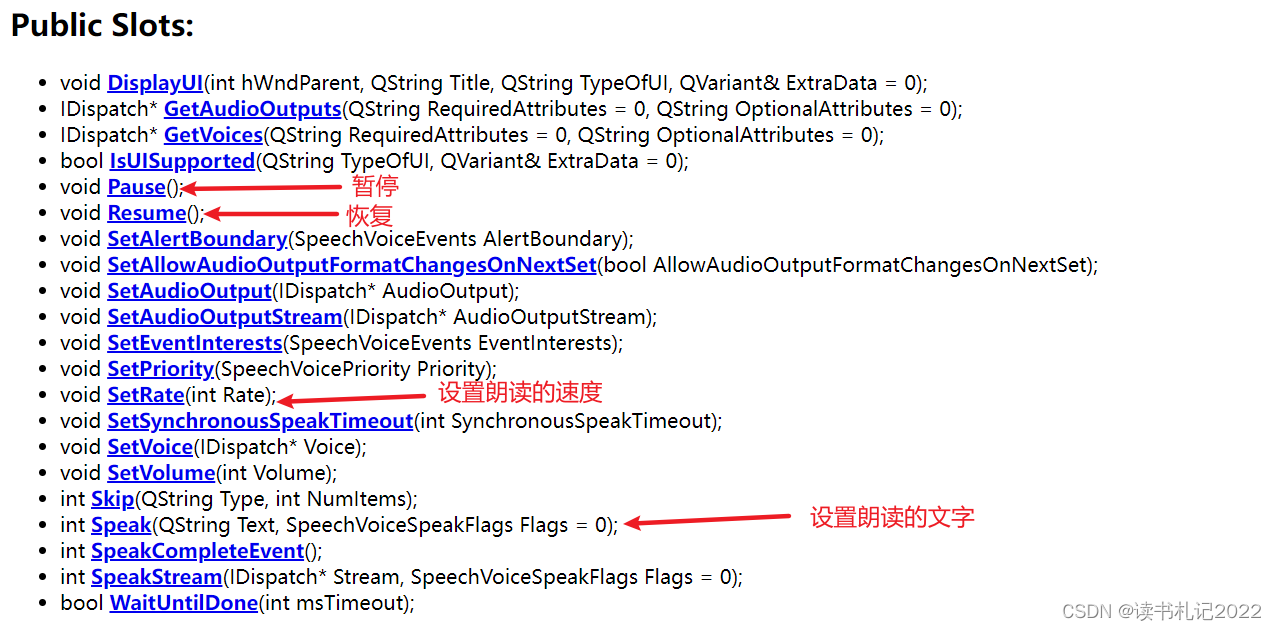Open the GetVoices function link
Image resolution: width=1276 pixels, height=630 pixels.
213,134
